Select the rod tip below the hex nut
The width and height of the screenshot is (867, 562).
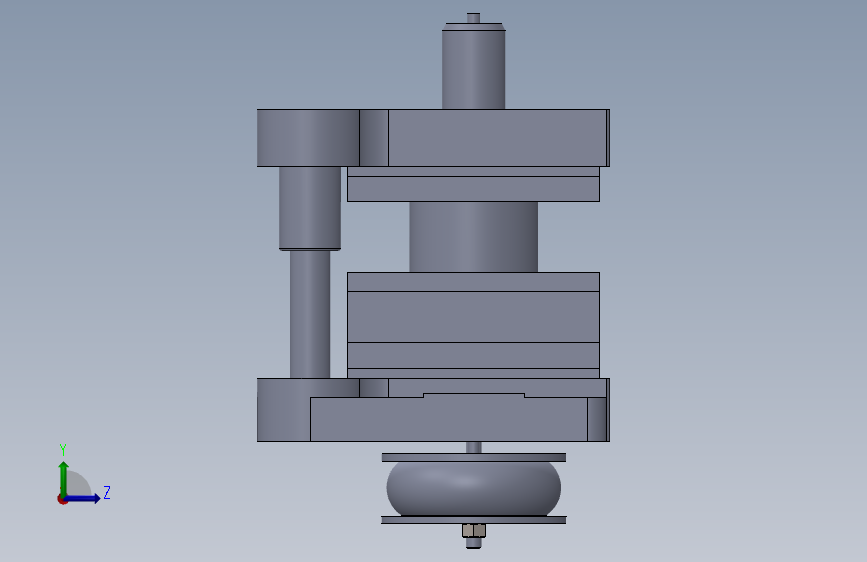point(473,543)
